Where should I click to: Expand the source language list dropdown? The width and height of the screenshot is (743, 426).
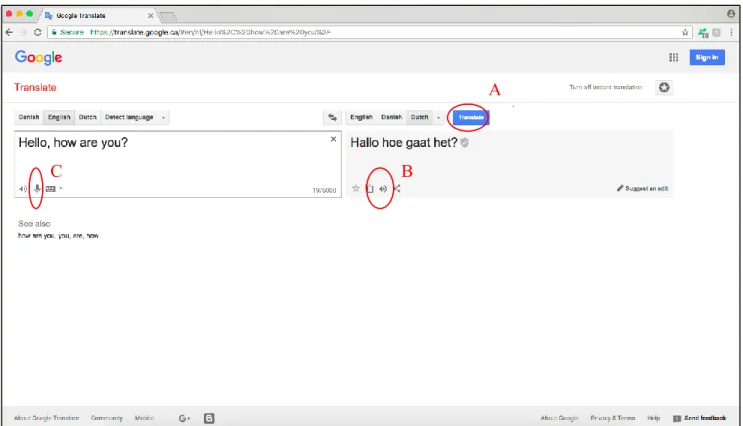tap(163, 117)
